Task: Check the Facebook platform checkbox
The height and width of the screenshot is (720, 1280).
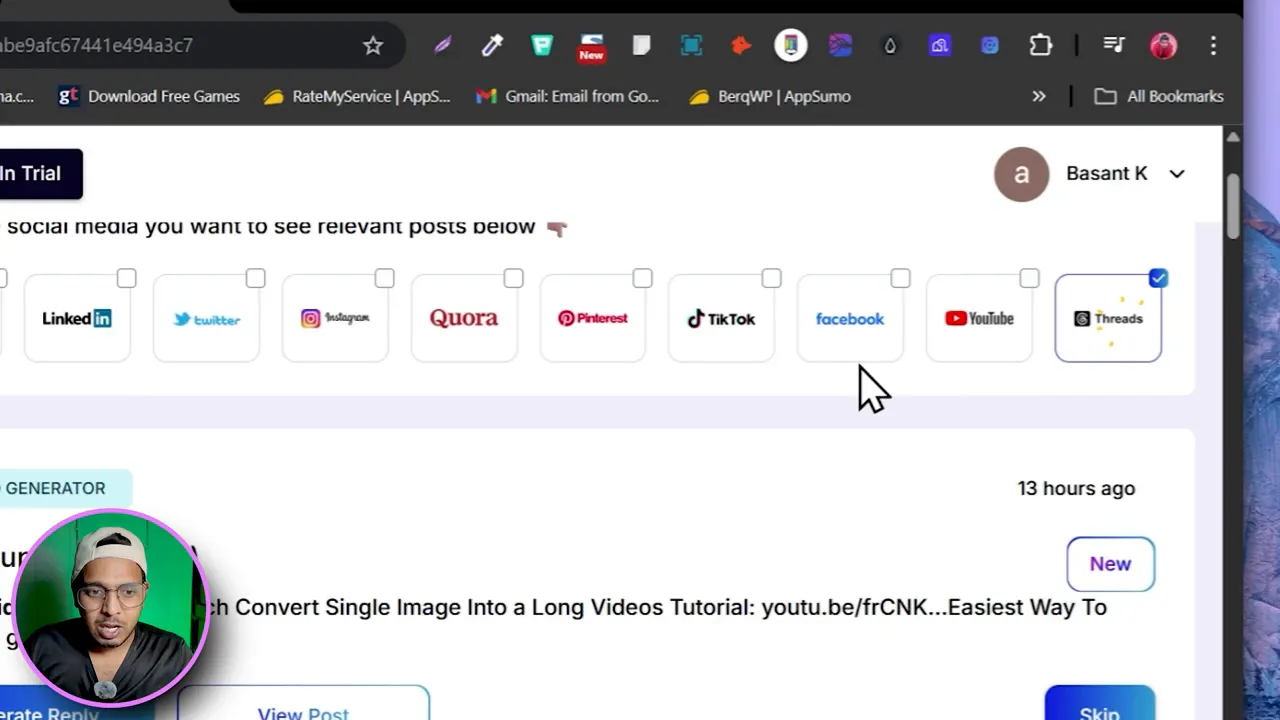Action: (x=899, y=278)
